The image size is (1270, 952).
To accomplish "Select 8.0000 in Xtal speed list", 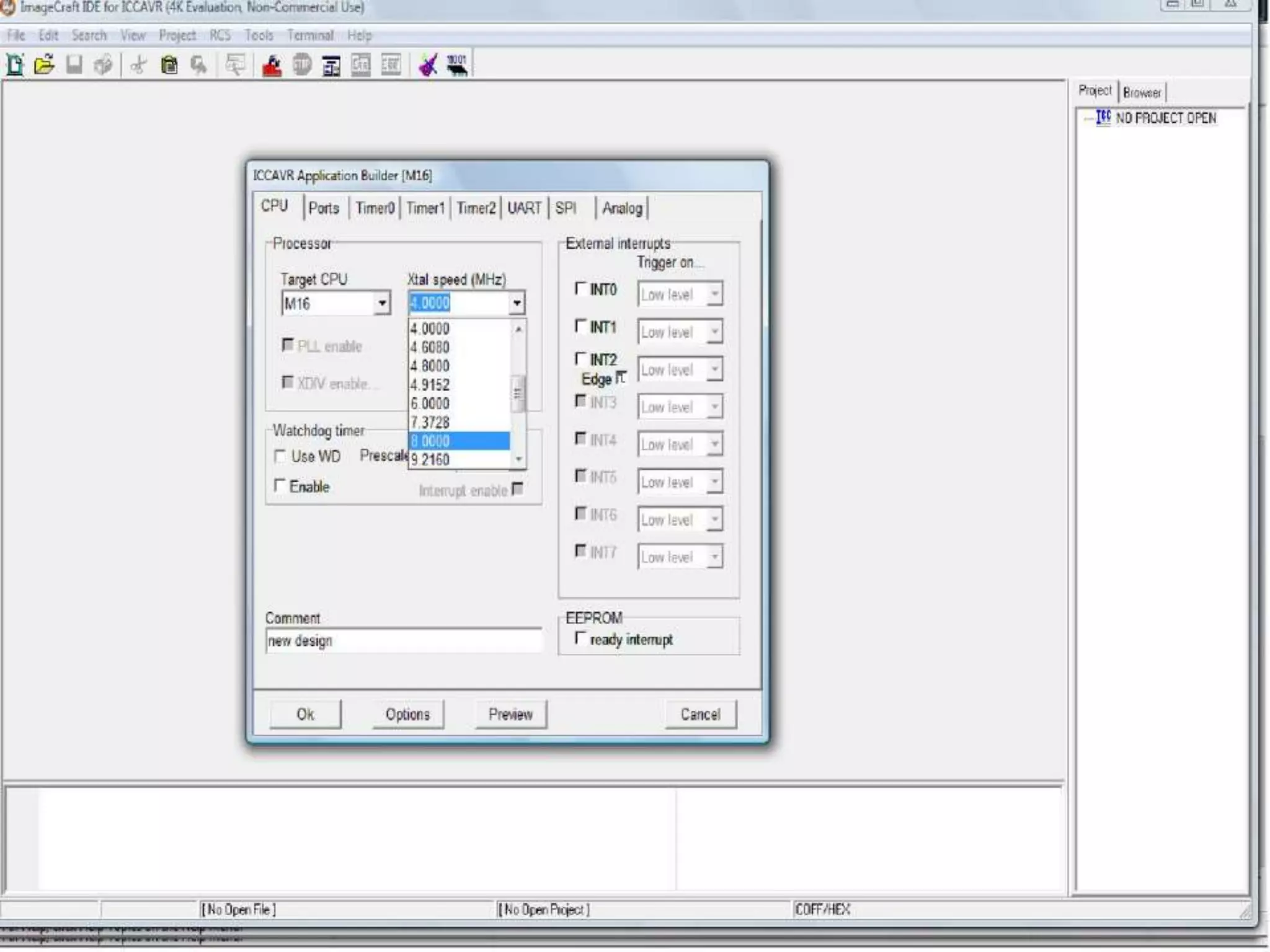I will pyautogui.click(x=460, y=441).
